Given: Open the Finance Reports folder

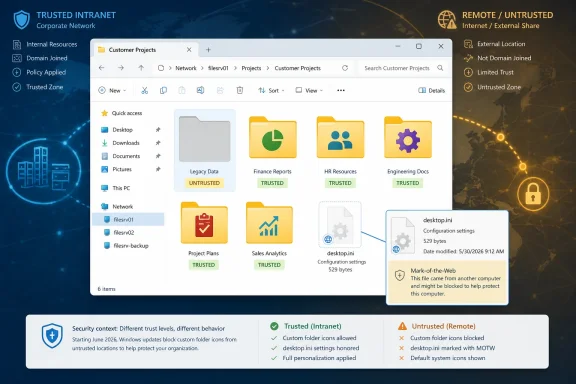Looking at the screenshot, I should (x=273, y=138).
